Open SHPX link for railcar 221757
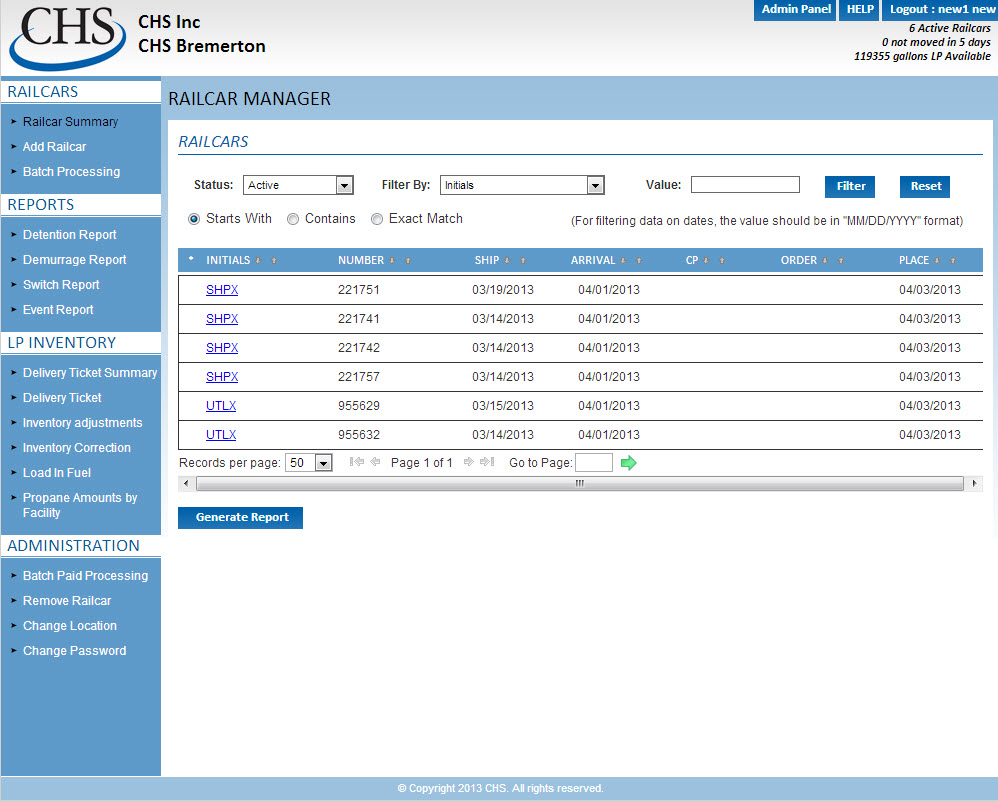Screen dimensions: 998x802 click(222, 377)
